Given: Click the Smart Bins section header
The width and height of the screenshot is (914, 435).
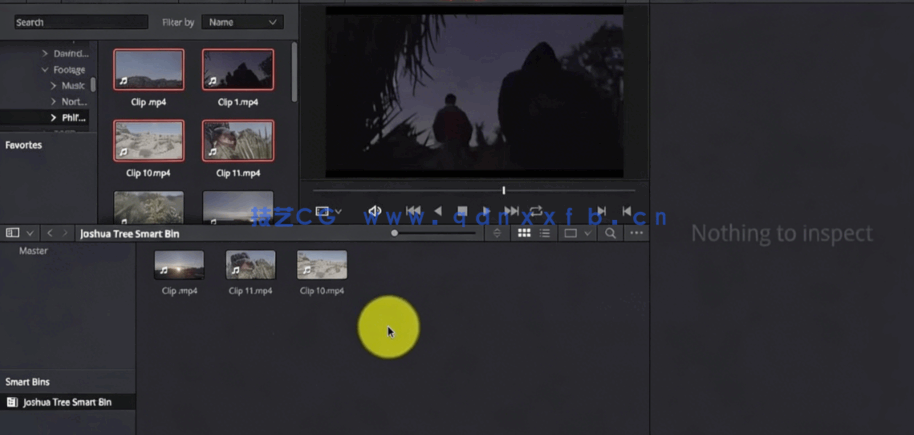Looking at the screenshot, I should 27,382.
